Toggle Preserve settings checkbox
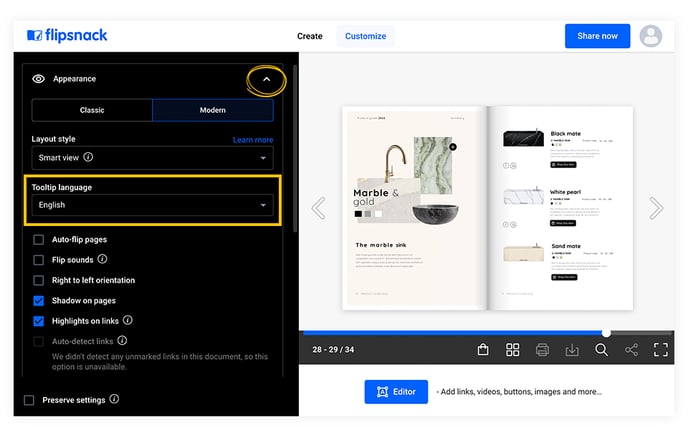This screenshot has height=437, width=688. 29,400
